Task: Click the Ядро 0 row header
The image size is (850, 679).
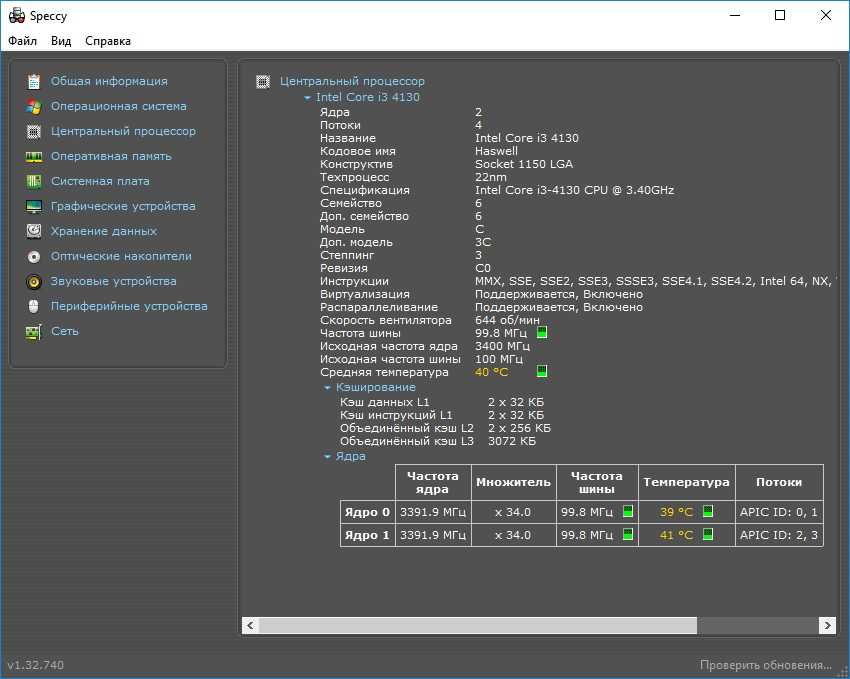Action: [x=367, y=512]
